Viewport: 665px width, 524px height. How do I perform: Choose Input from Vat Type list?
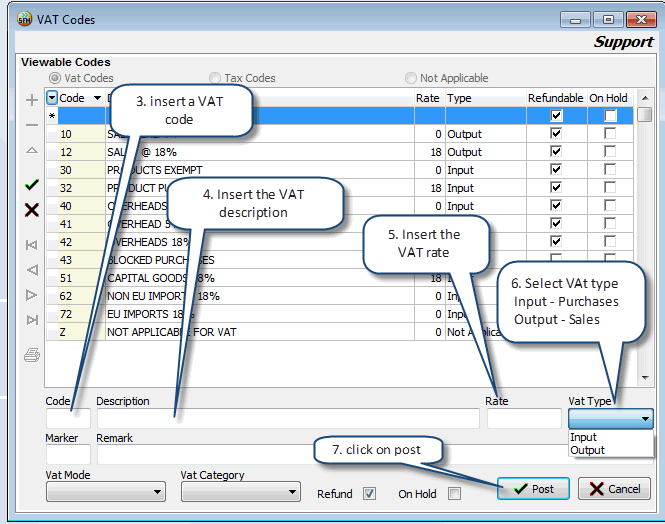[584, 437]
